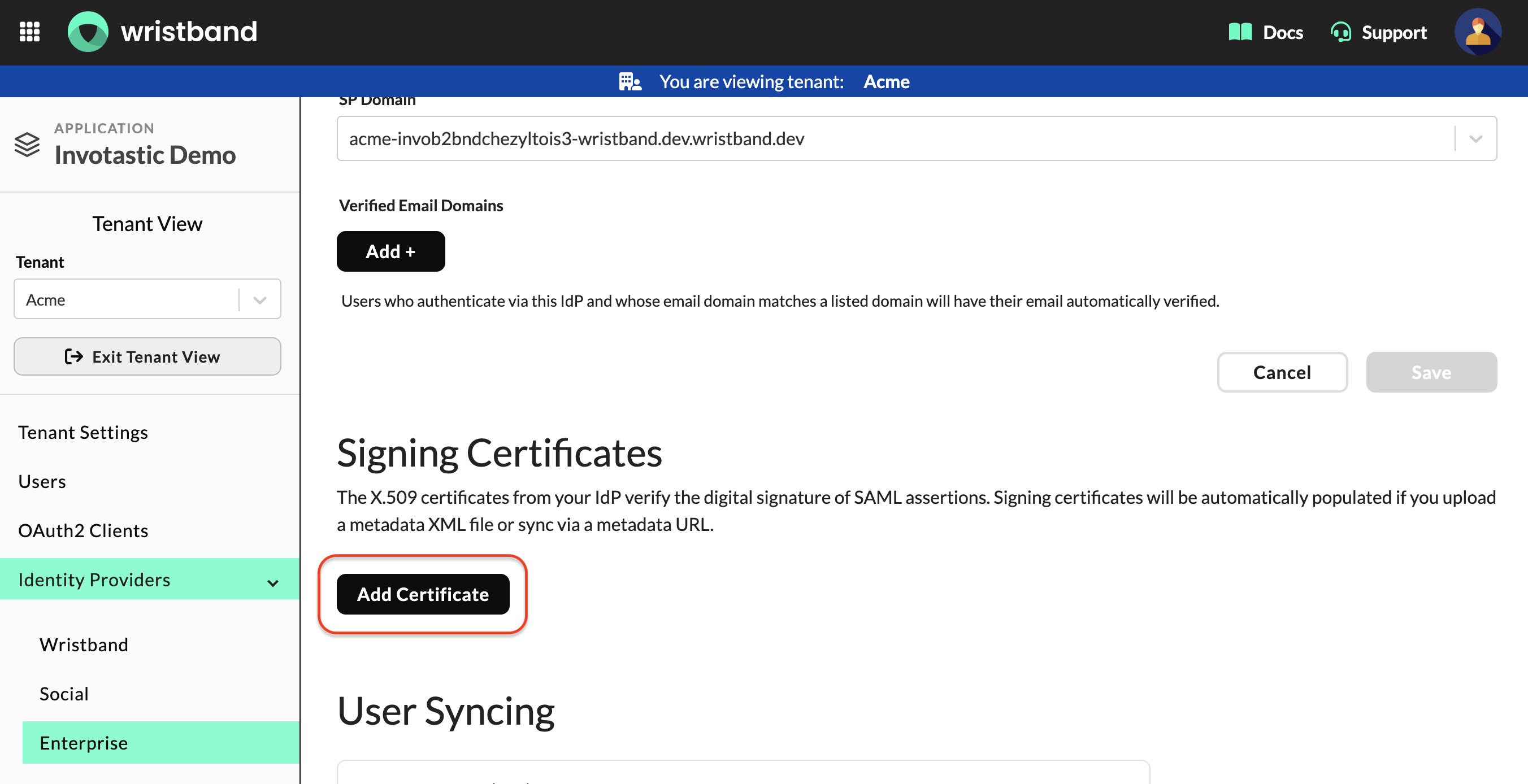The width and height of the screenshot is (1528, 784).
Task: Click the Save button
Action: (x=1431, y=372)
